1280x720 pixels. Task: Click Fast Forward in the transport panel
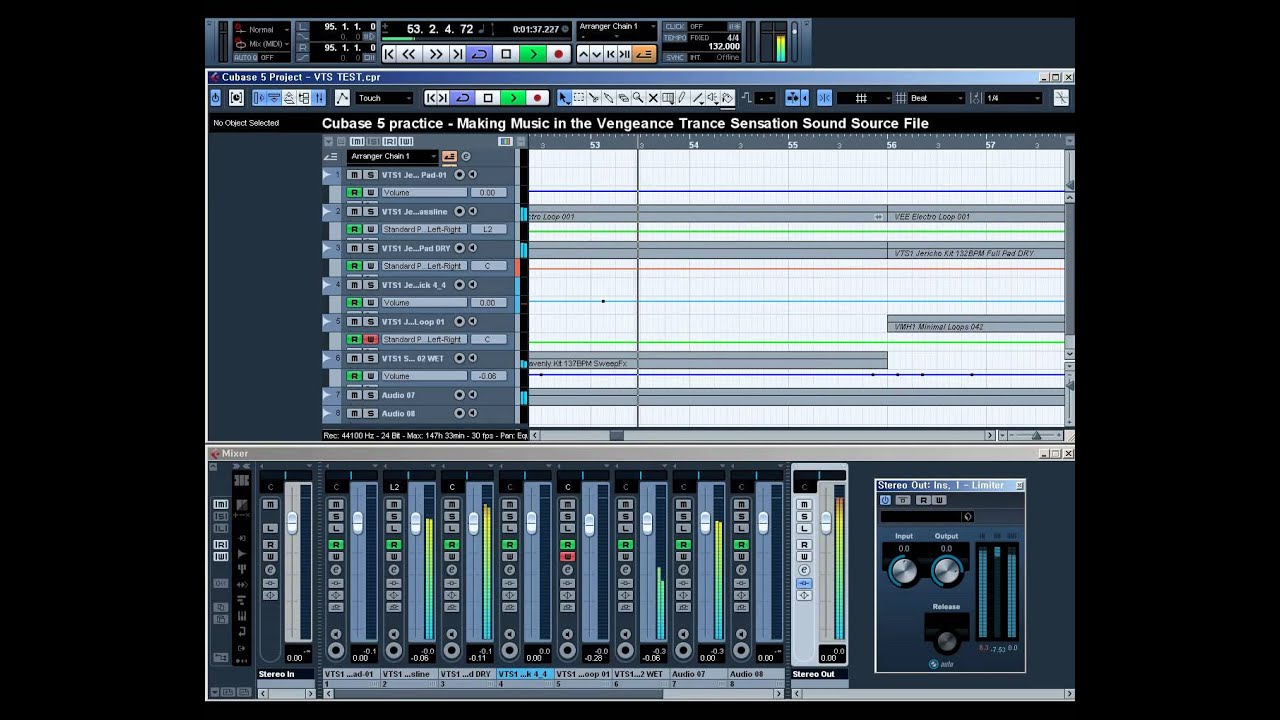[437, 54]
